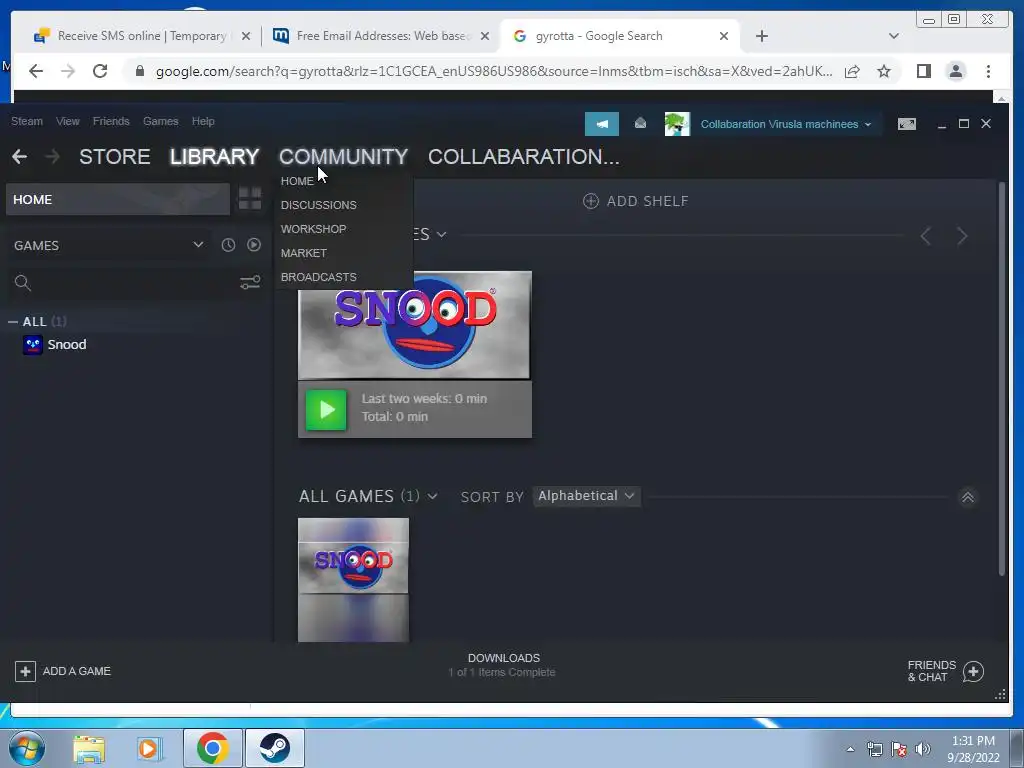Open Chrome three-dot menu
This screenshot has height=768, width=1024.
pos(988,71)
